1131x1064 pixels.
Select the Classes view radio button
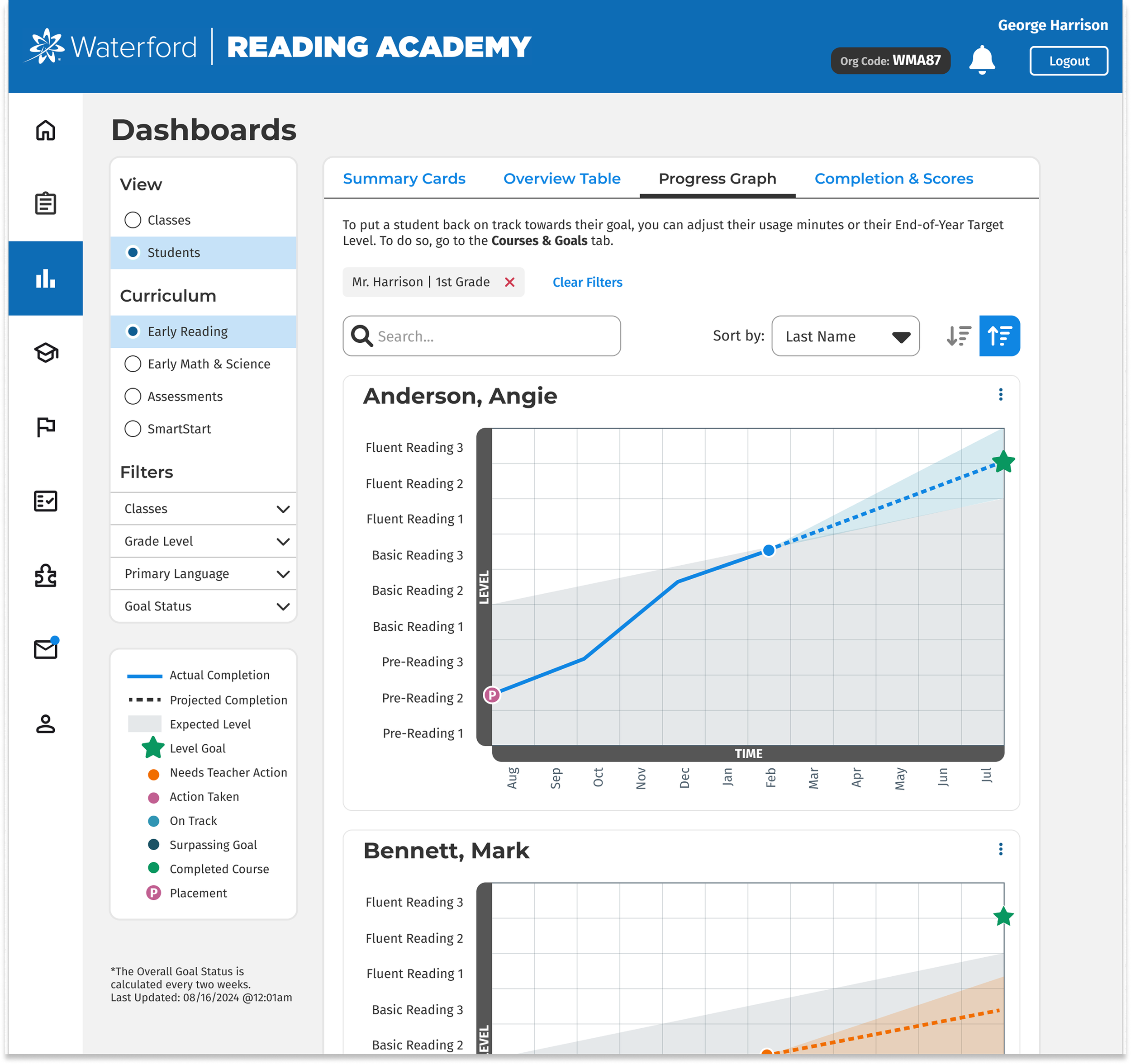(x=133, y=220)
